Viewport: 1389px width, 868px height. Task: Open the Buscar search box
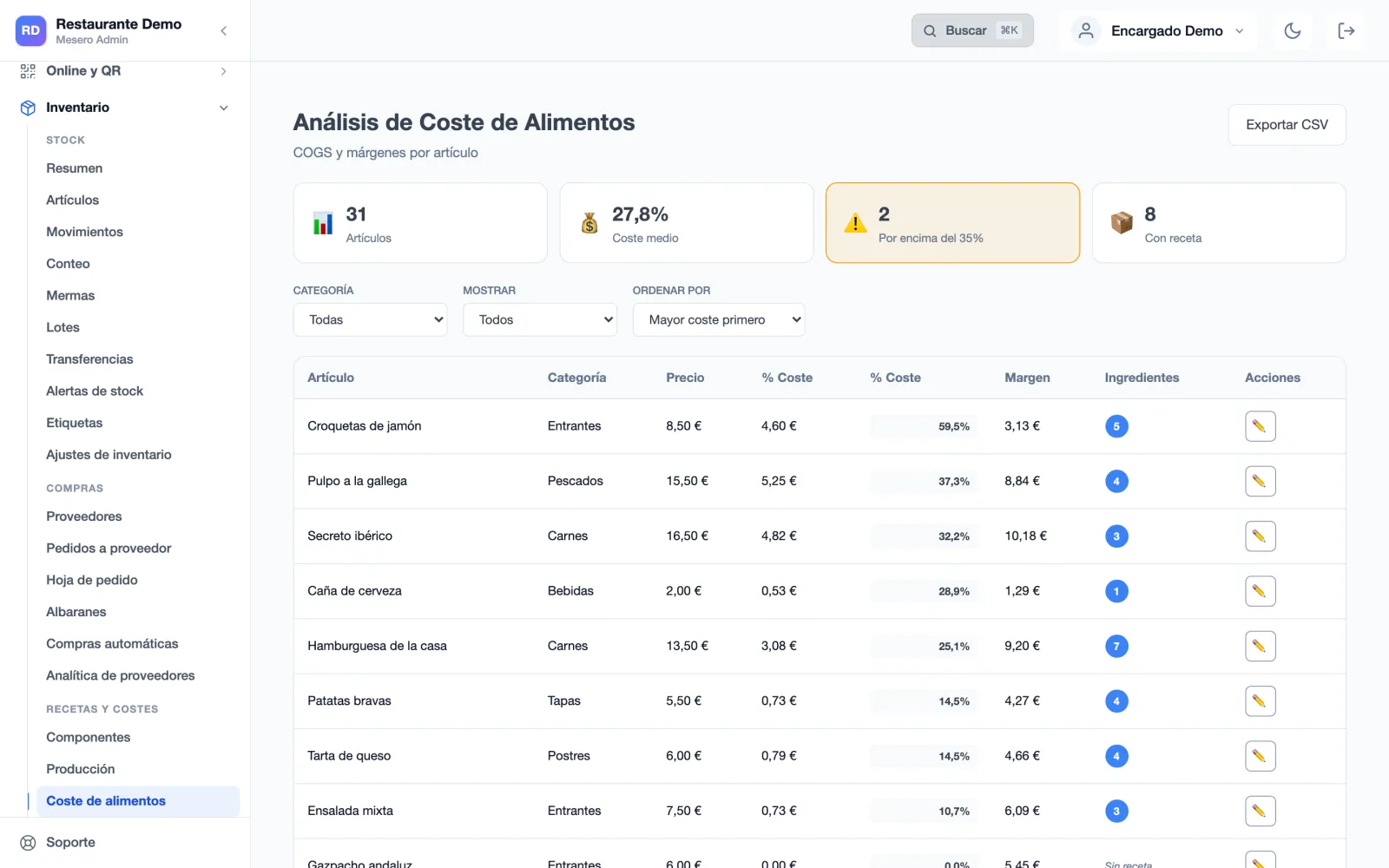(972, 30)
